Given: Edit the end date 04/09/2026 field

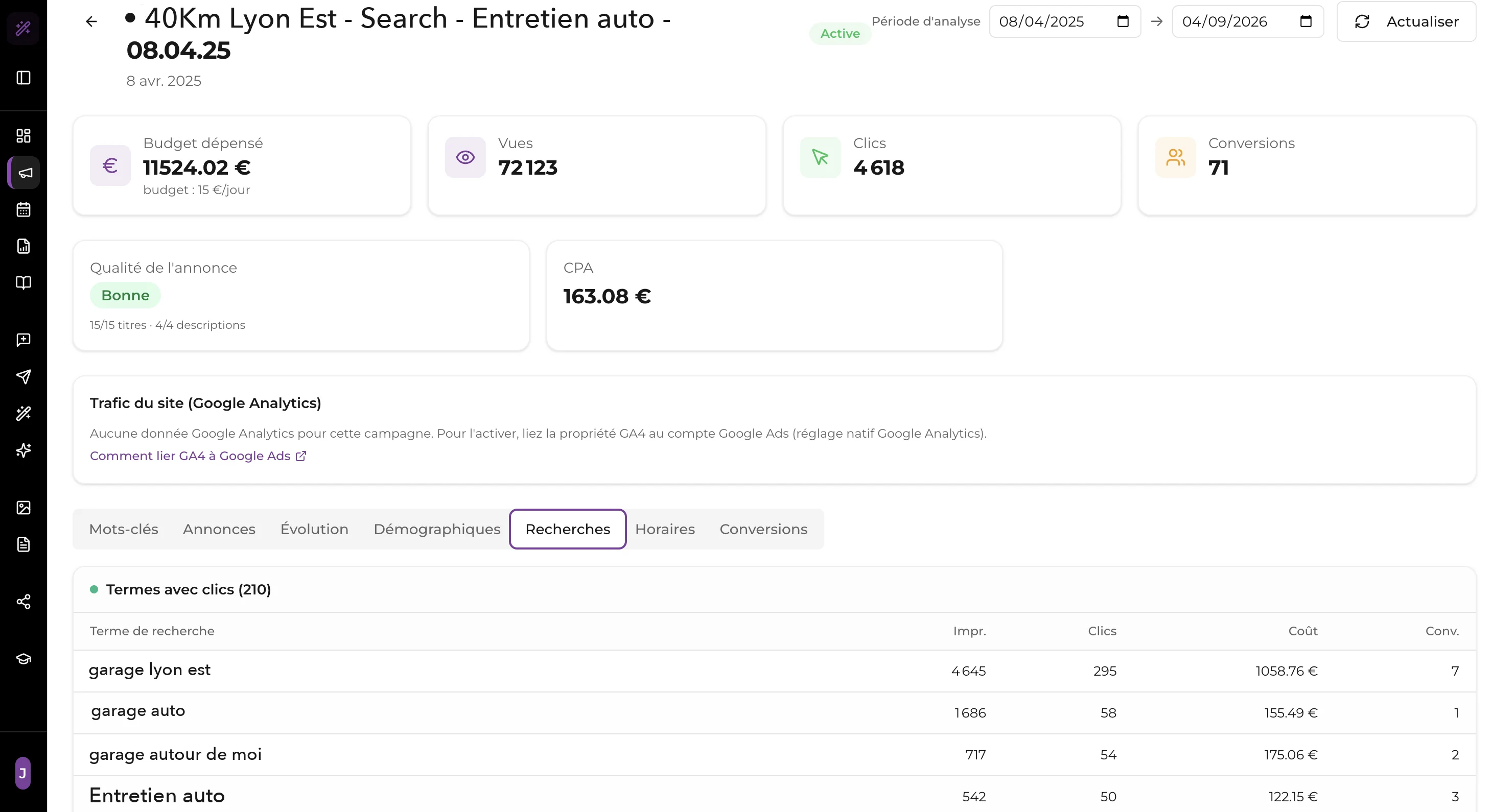Looking at the screenshot, I should coord(1248,21).
